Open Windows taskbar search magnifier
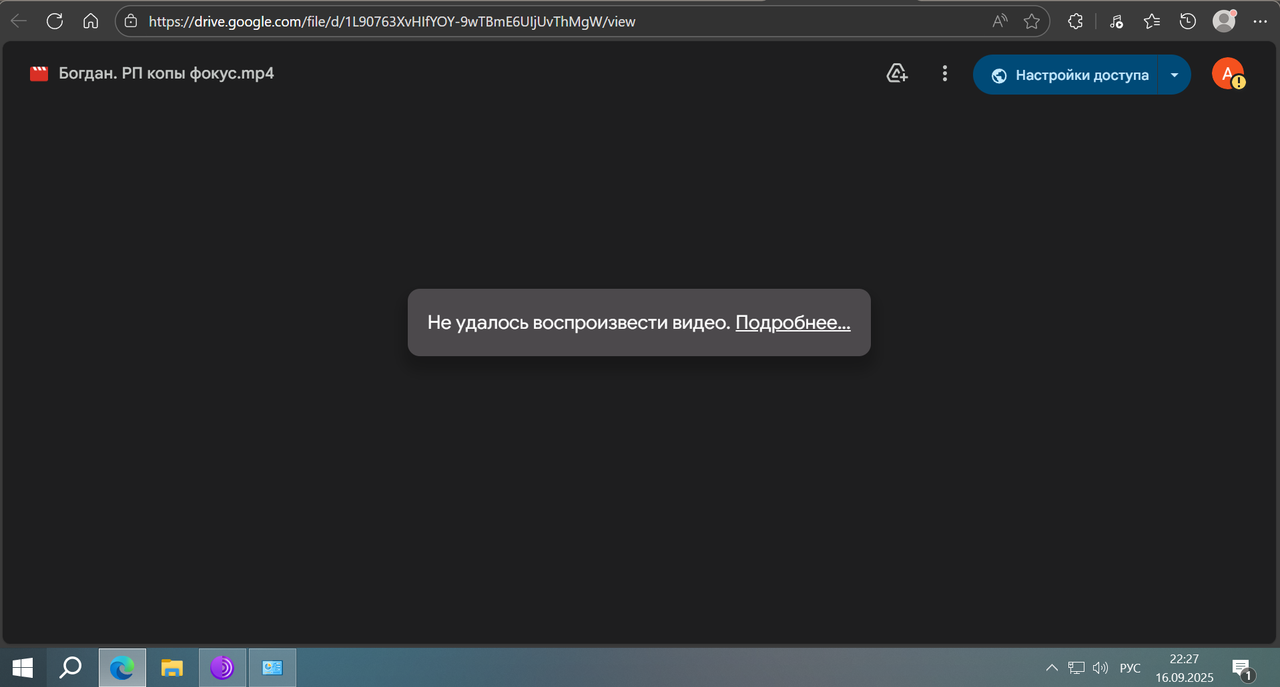The height and width of the screenshot is (687, 1280). click(x=70, y=667)
